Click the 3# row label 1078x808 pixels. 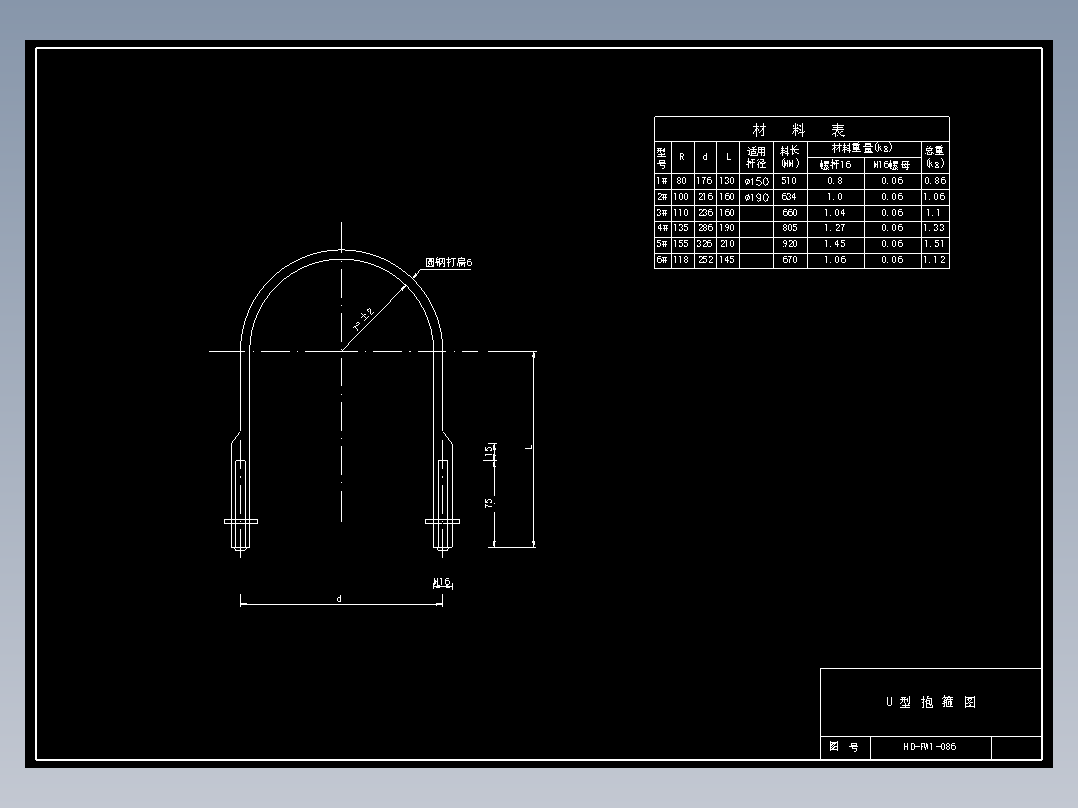coord(661,213)
